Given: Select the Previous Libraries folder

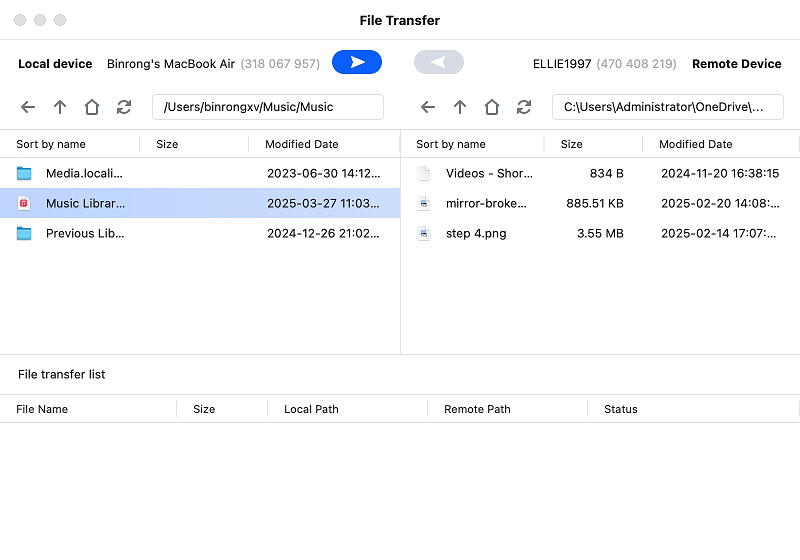Looking at the screenshot, I should 85,233.
